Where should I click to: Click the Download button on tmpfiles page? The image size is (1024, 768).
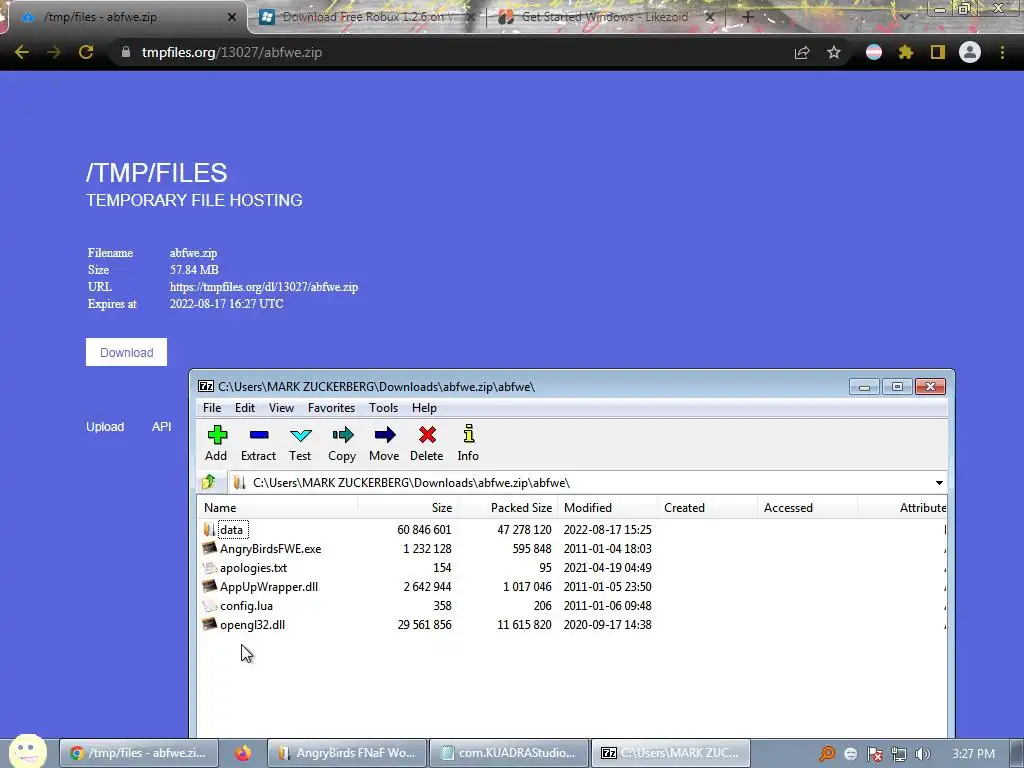point(126,352)
